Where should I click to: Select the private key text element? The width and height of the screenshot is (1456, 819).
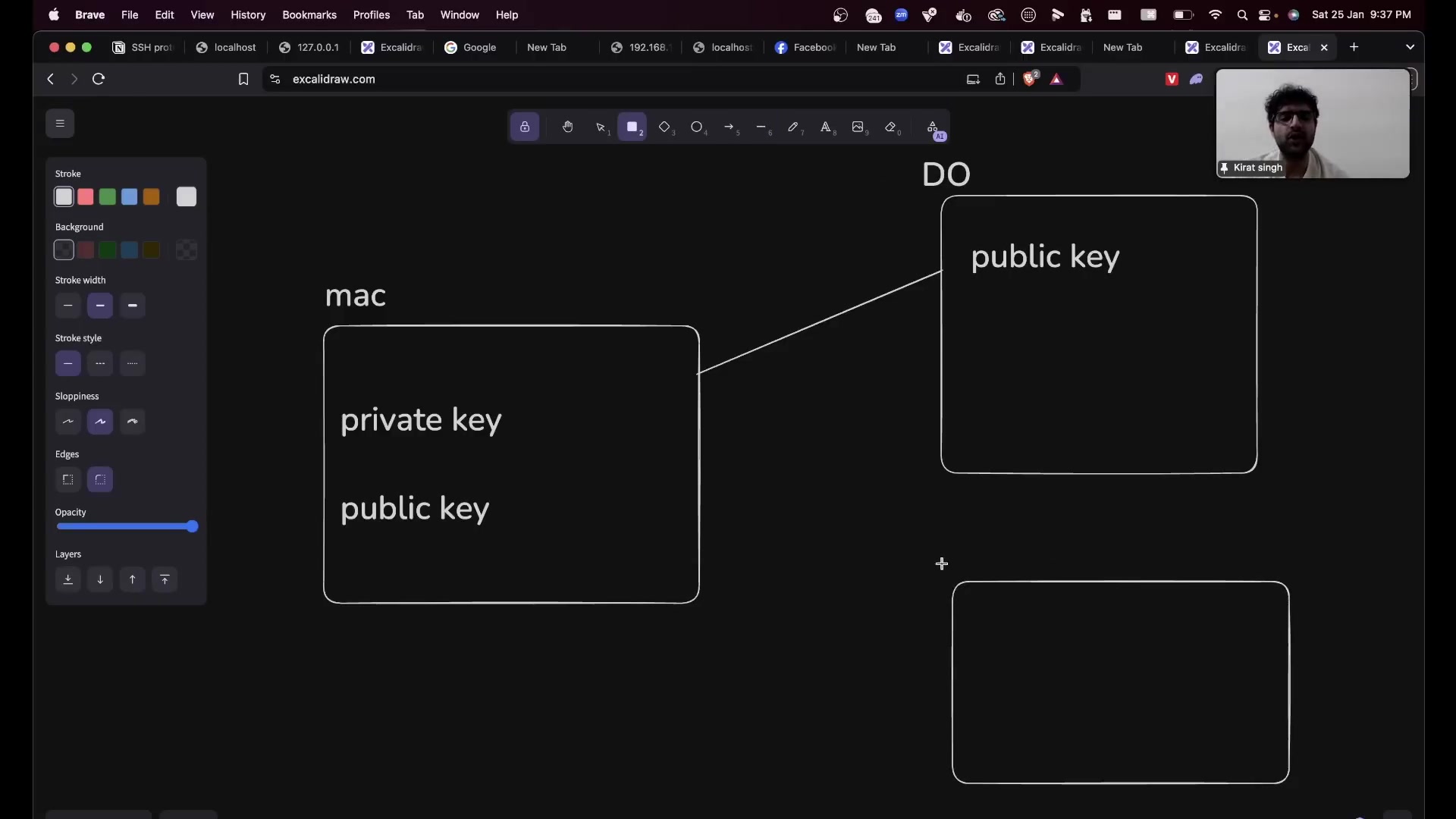(x=421, y=420)
